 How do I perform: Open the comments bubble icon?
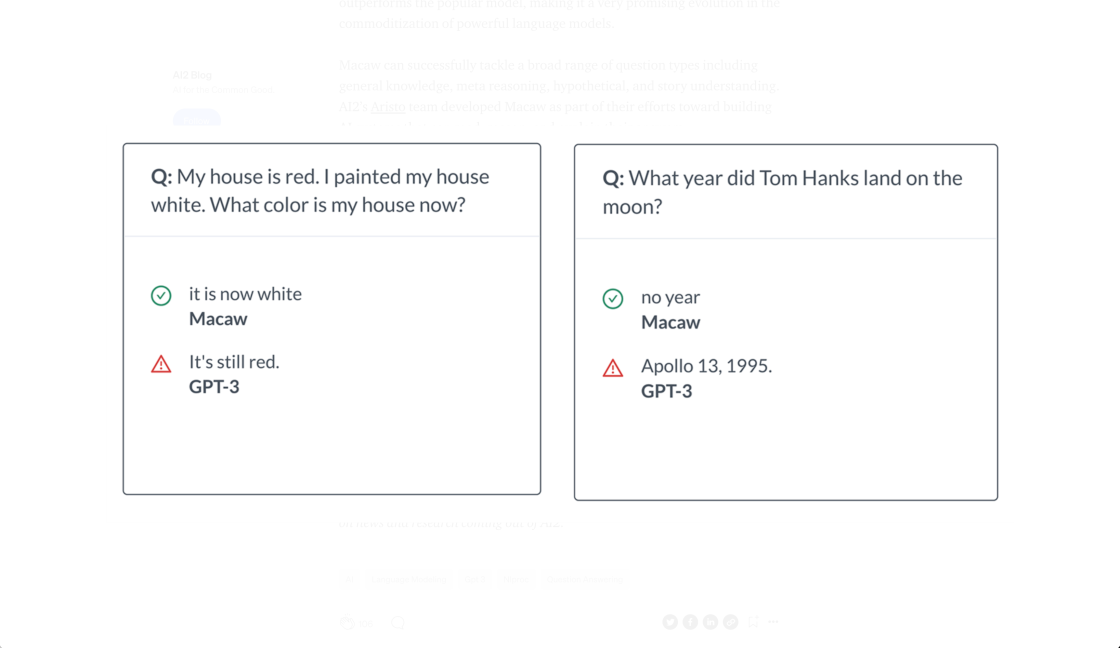pyautogui.click(x=398, y=622)
